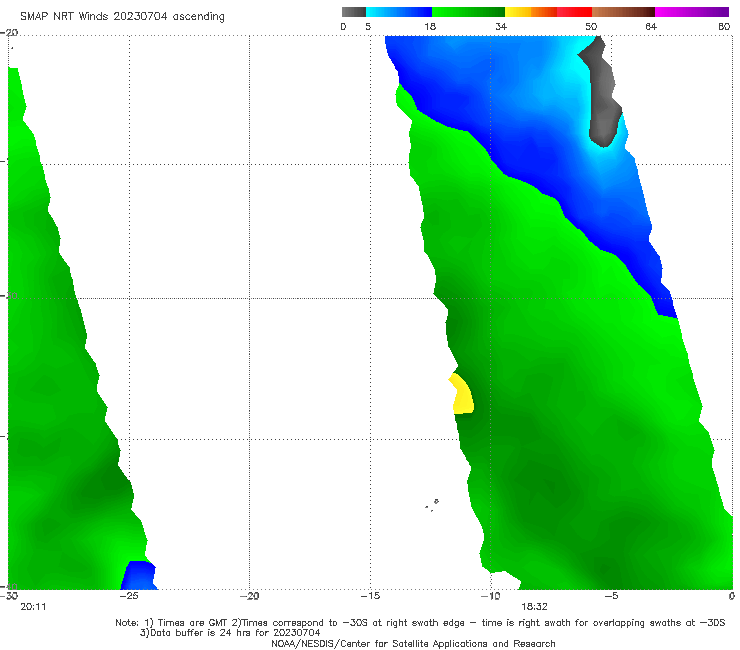
Task: Click the latitude label '-20' at top left
Action: pyautogui.click(x=9, y=33)
